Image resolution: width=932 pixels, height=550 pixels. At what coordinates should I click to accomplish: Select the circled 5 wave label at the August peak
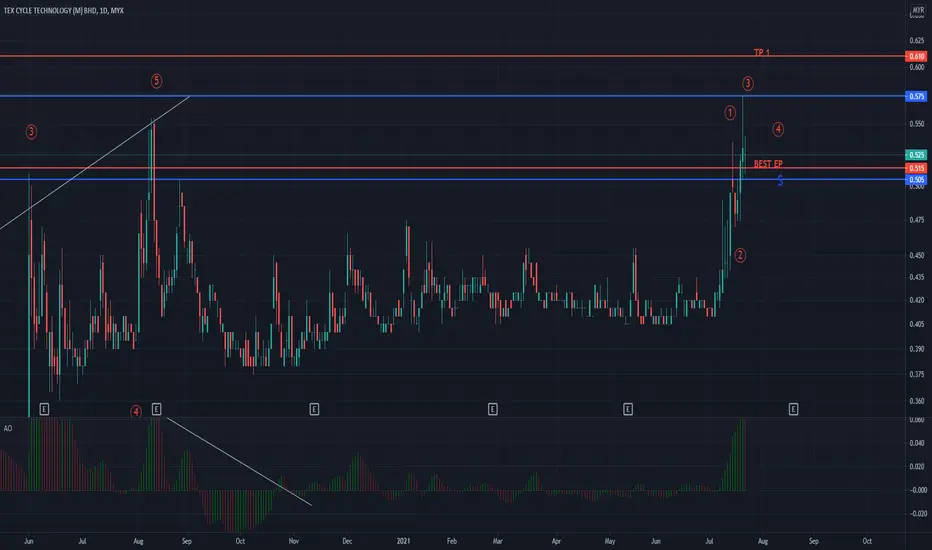156,81
